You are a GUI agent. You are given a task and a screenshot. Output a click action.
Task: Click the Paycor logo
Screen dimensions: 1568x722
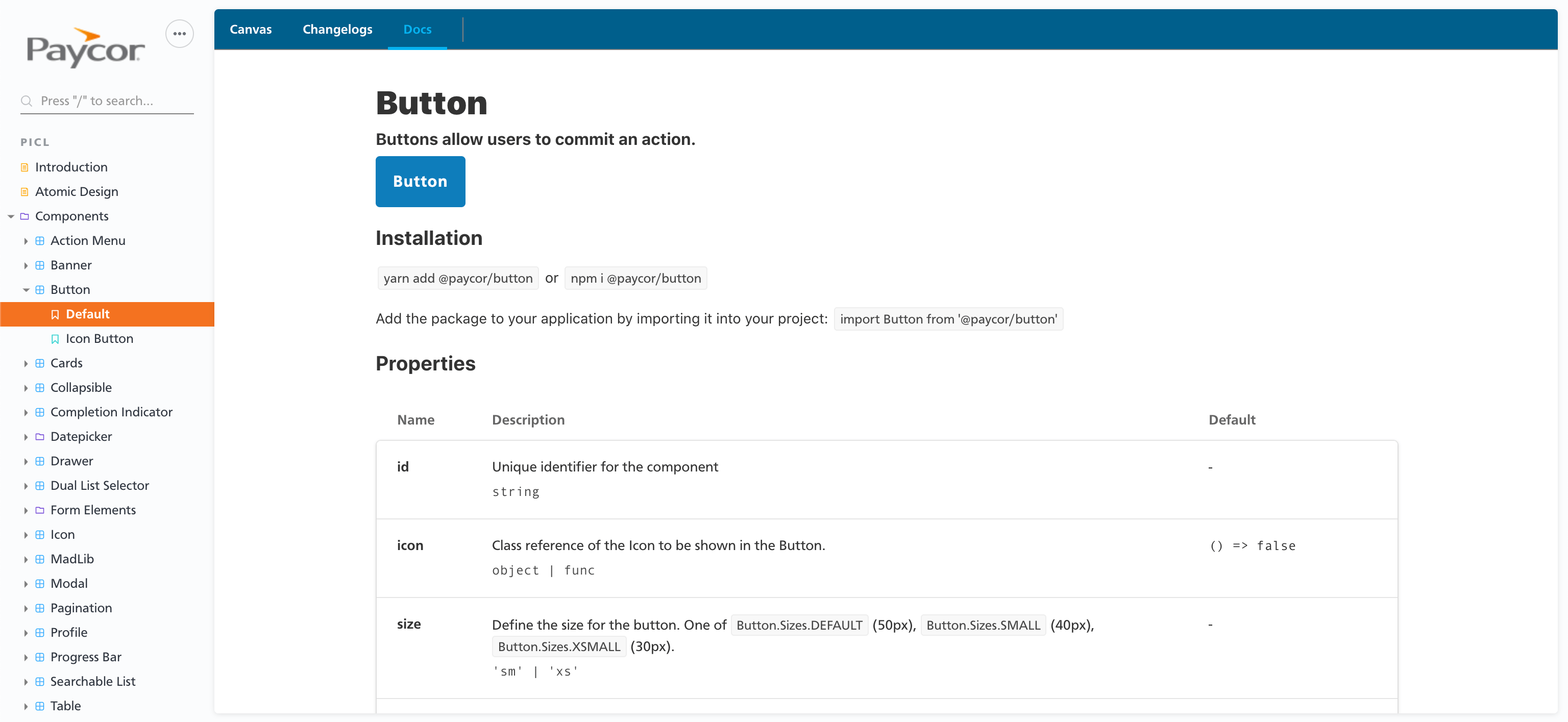[85, 48]
